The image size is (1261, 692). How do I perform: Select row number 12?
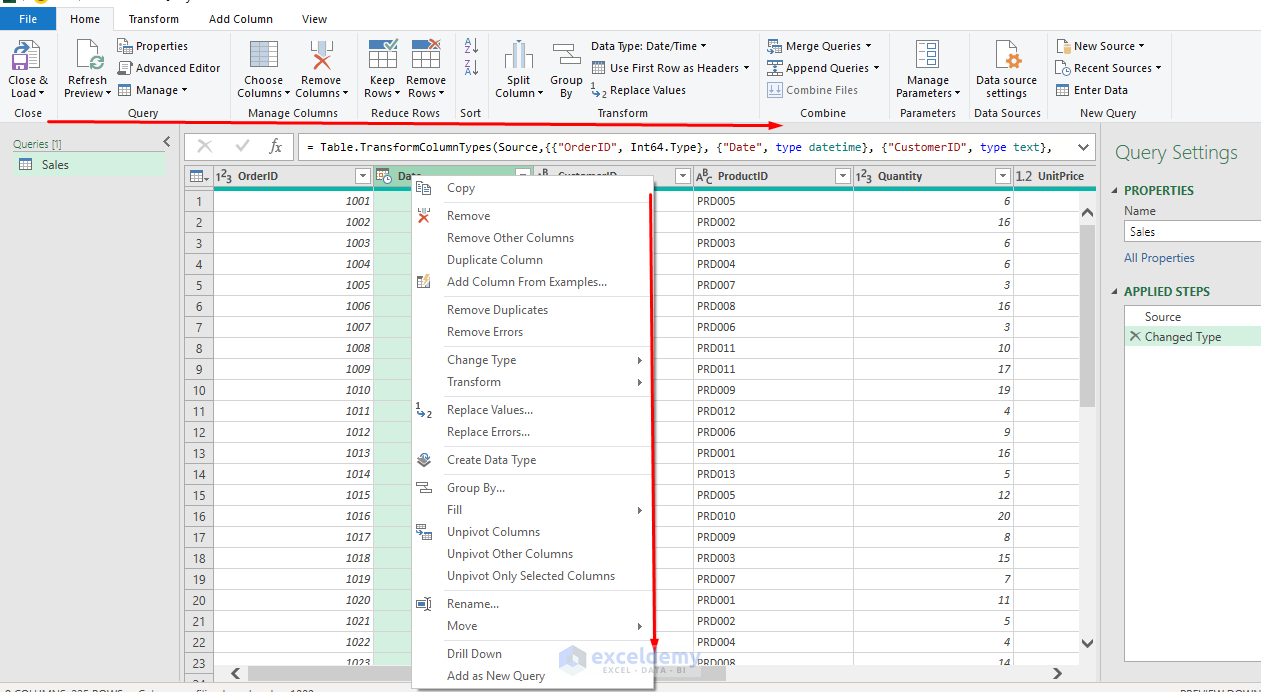(x=198, y=432)
